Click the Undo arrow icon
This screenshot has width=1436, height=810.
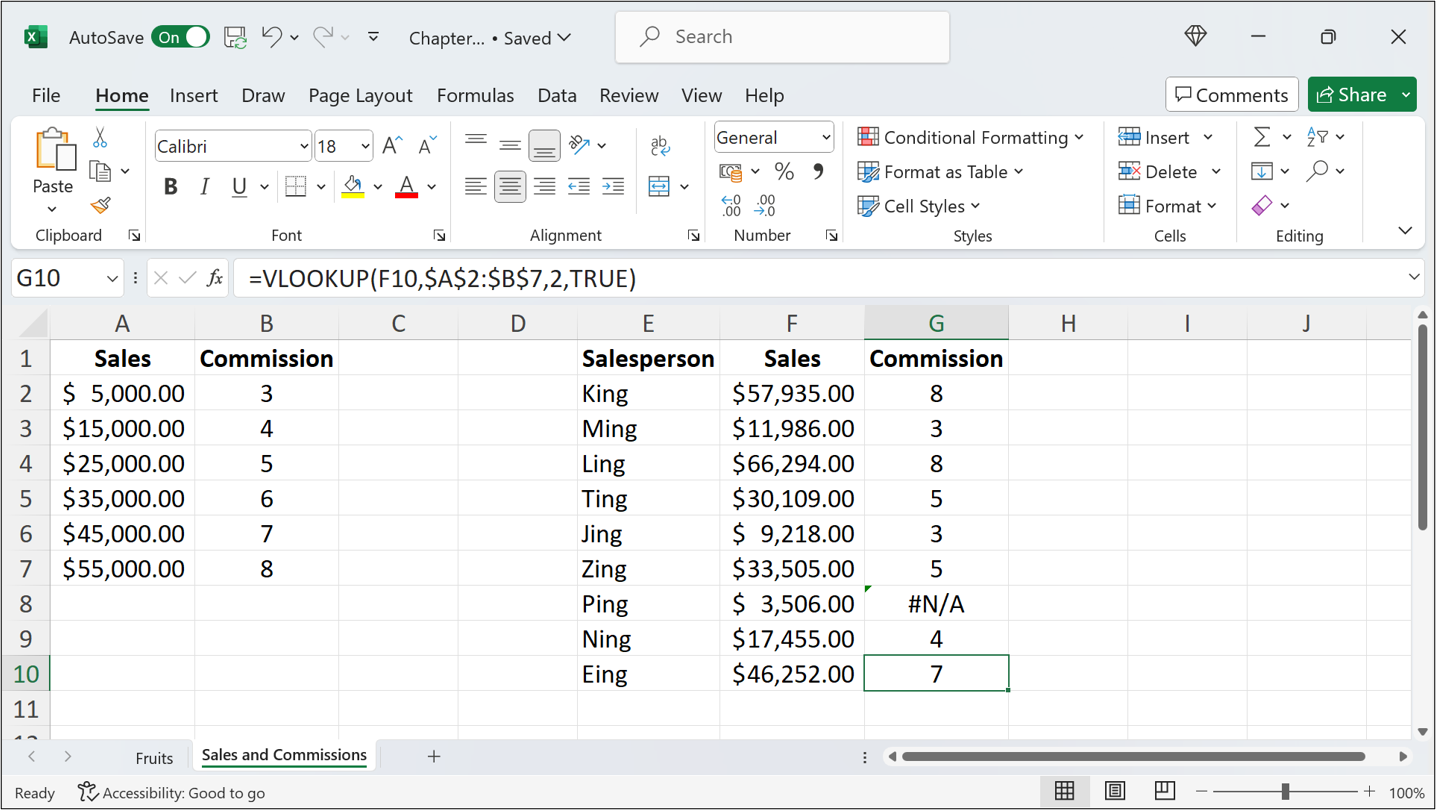(x=271, y=37)
